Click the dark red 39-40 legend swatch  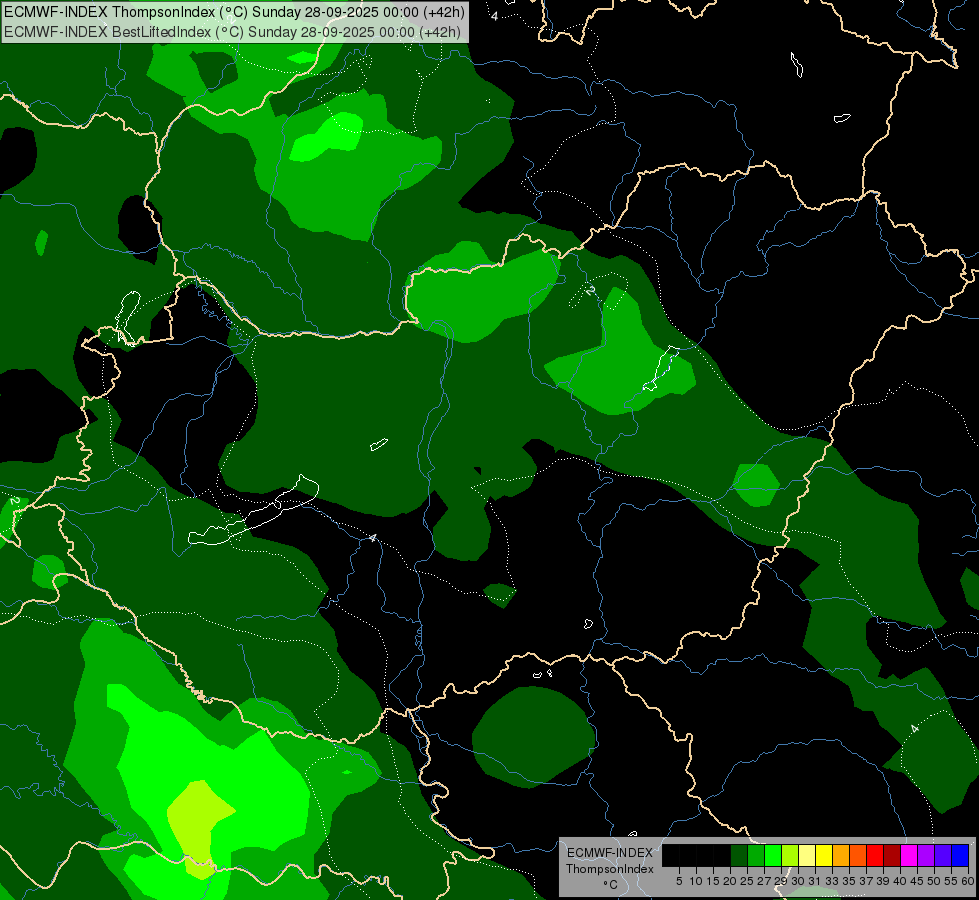coord(891,855)
